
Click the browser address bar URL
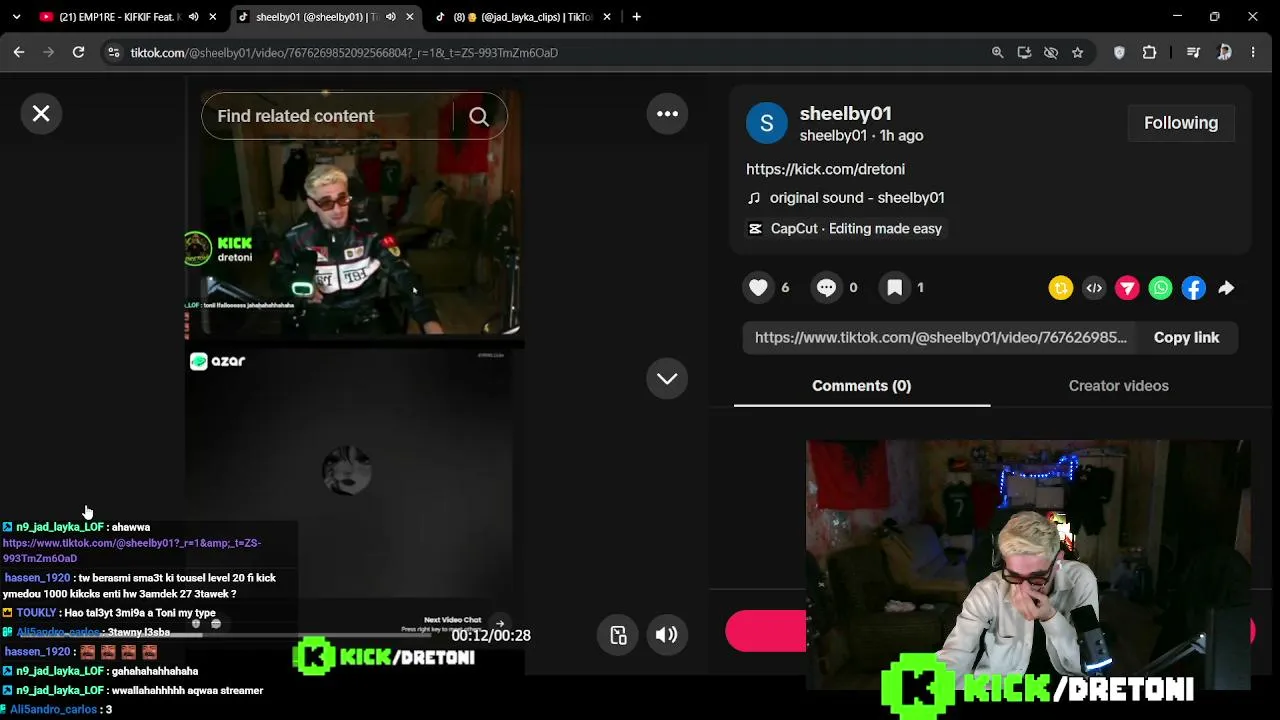coord(344,53)
